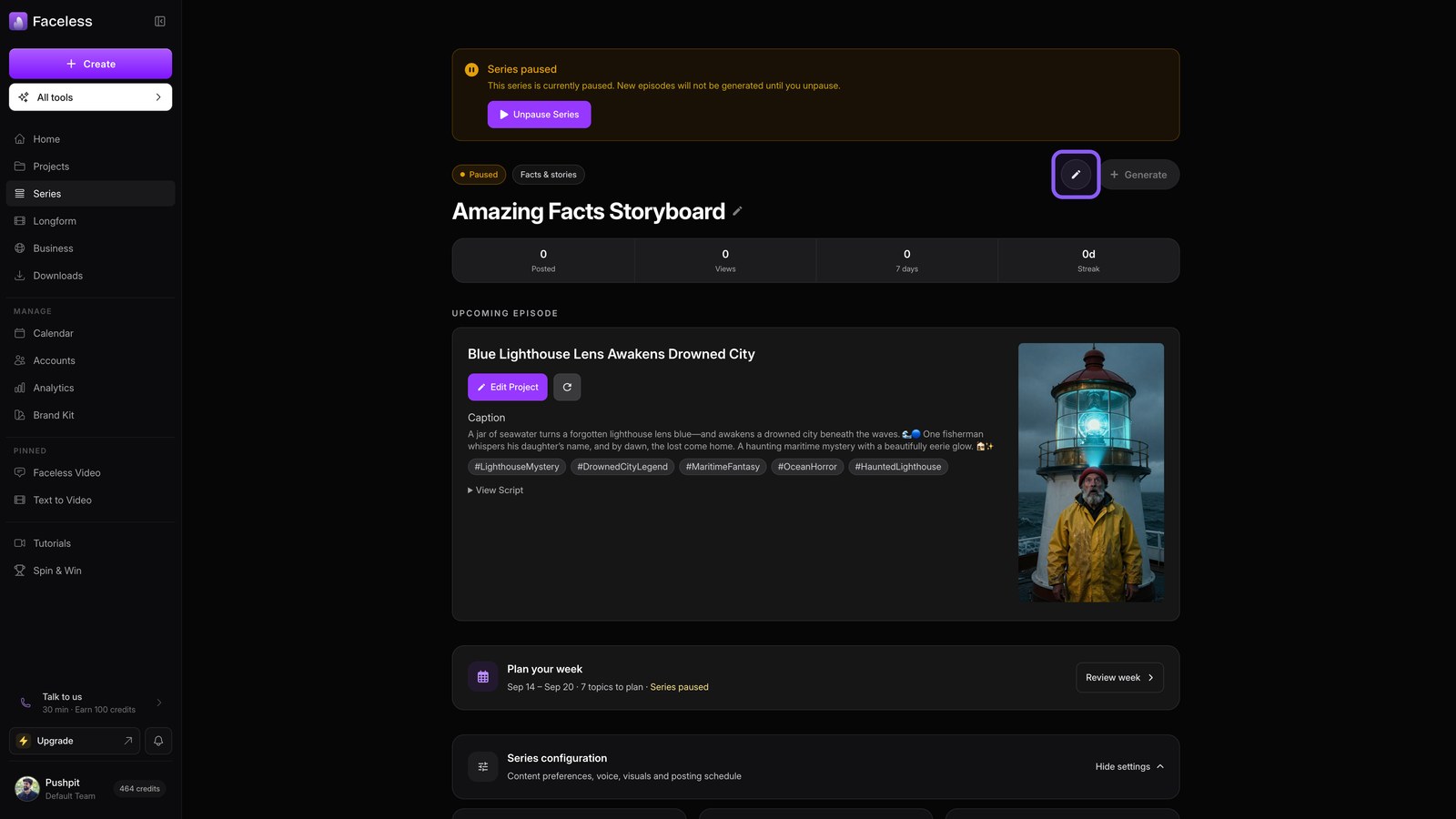Click the Paused status badge
Viewport: 1456px width, 819px height.
pos(479,175)
